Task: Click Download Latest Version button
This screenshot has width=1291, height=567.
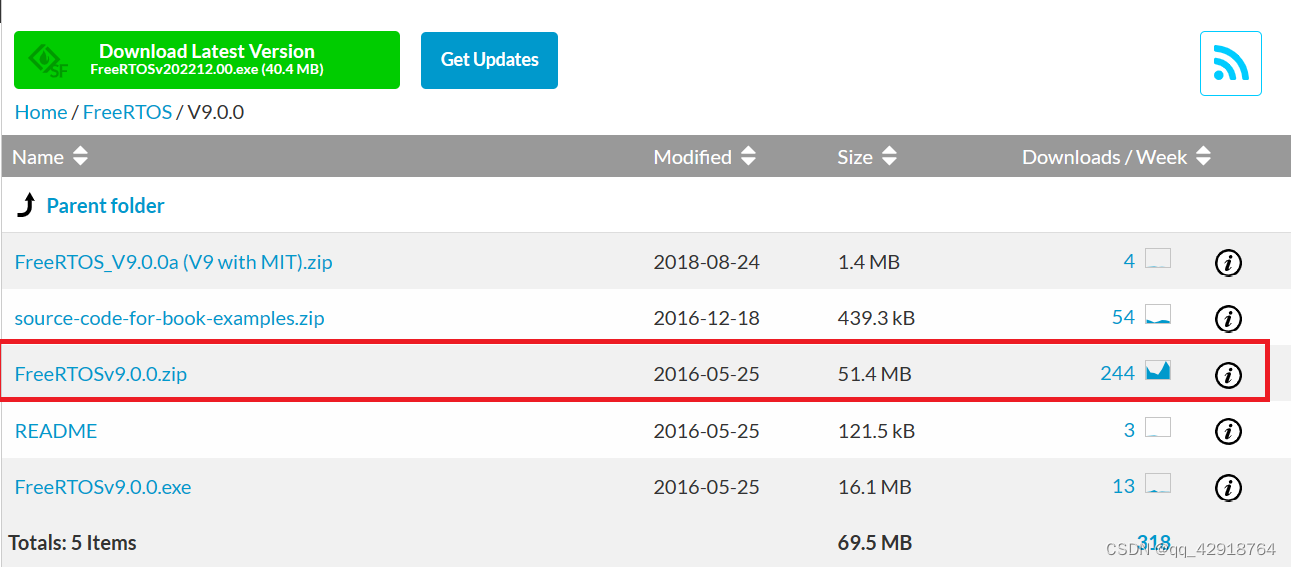Action: click(207, 60)
